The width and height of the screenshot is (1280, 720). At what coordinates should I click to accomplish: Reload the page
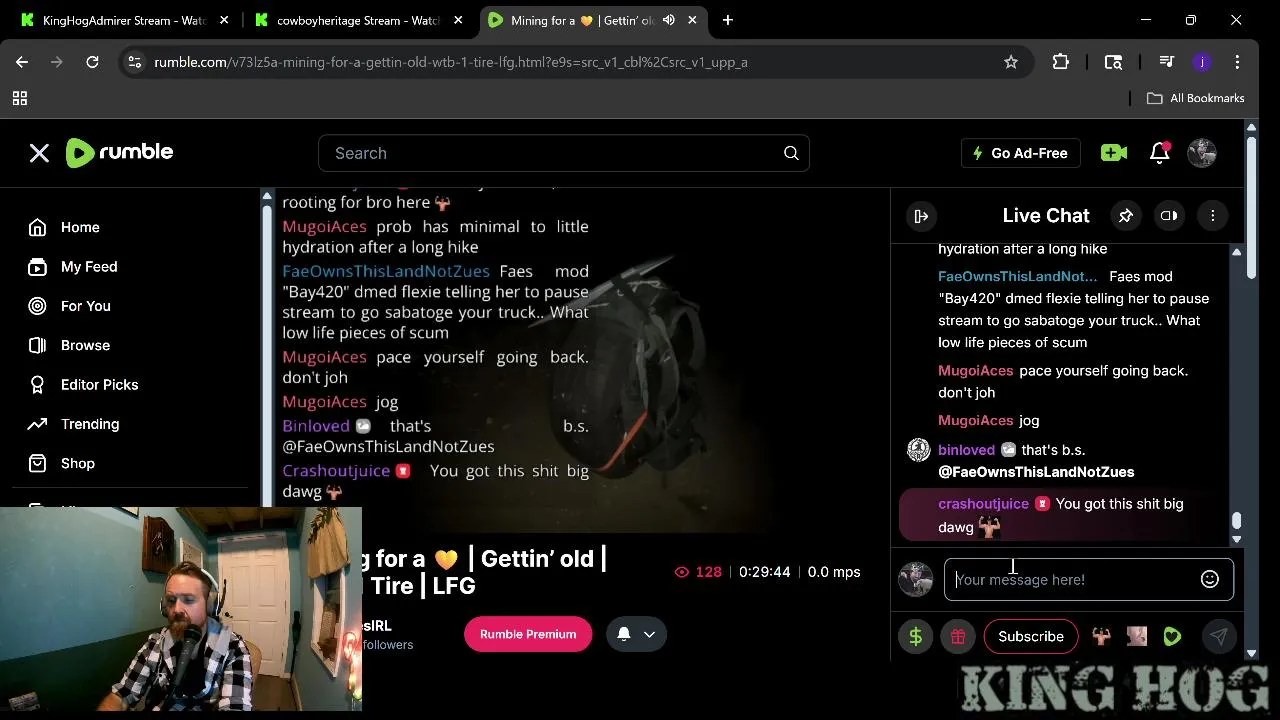click(92, 62)
